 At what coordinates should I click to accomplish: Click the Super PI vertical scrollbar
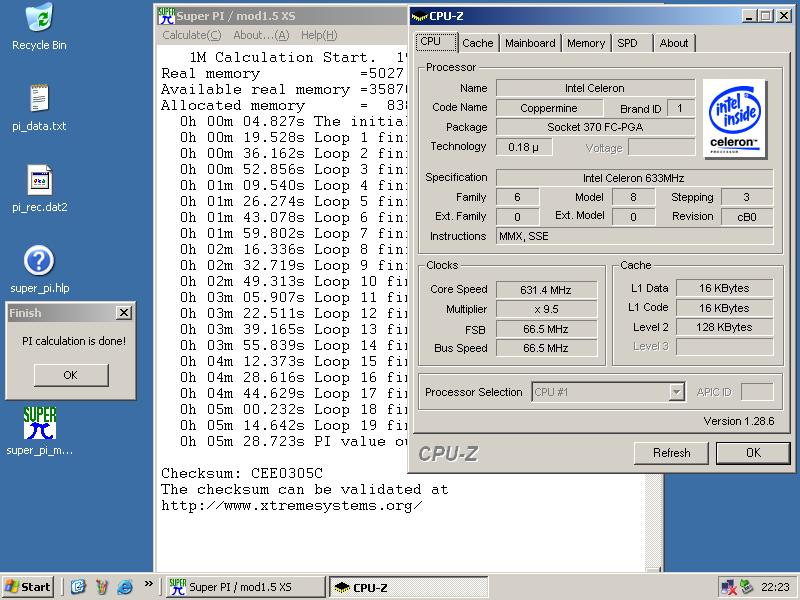click(x=654, y=520)
